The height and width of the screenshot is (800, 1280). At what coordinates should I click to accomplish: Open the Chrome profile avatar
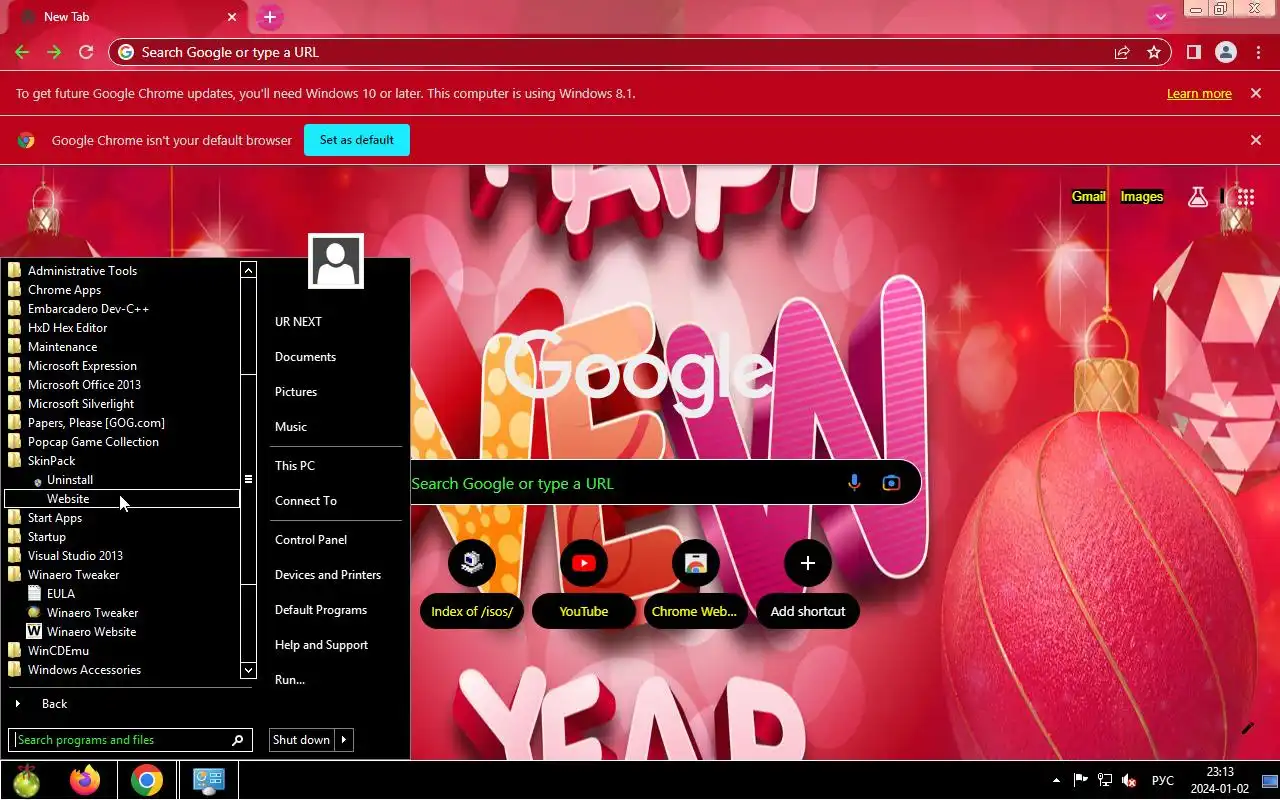click(1226, 52)
